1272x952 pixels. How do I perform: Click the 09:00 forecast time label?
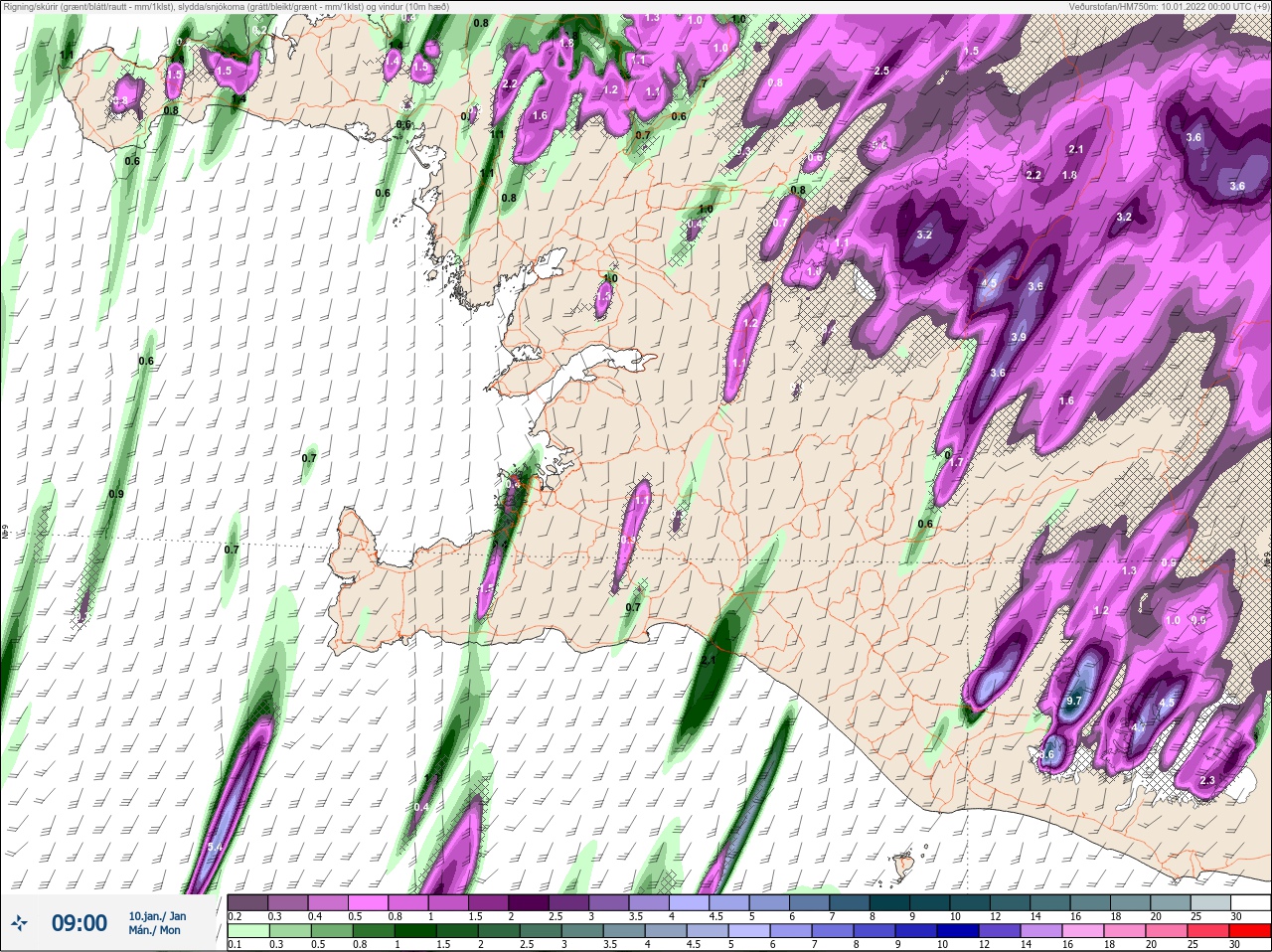[x=79, y=923]
